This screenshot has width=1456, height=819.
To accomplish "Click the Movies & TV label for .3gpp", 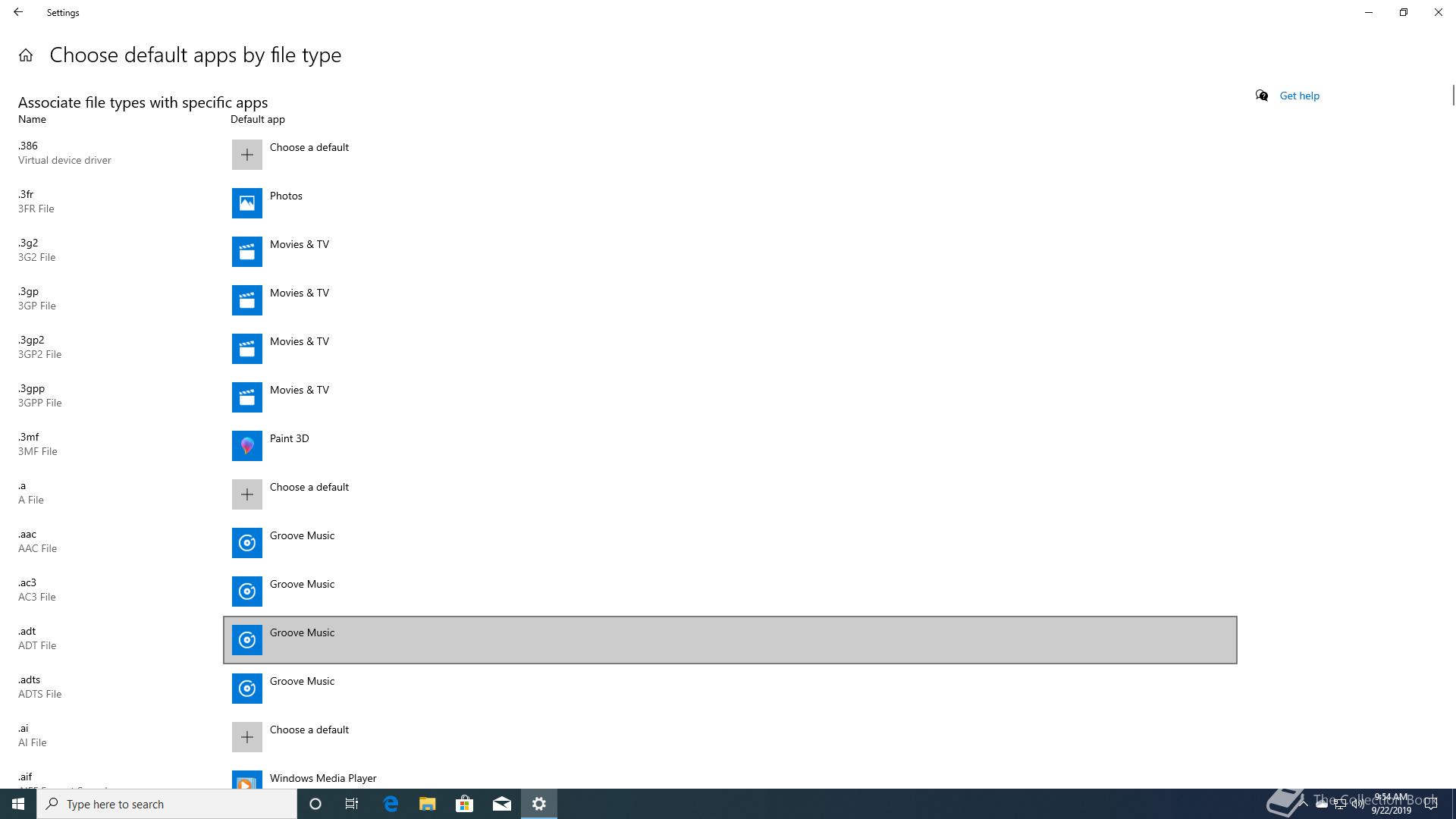I will coord(300,390).
